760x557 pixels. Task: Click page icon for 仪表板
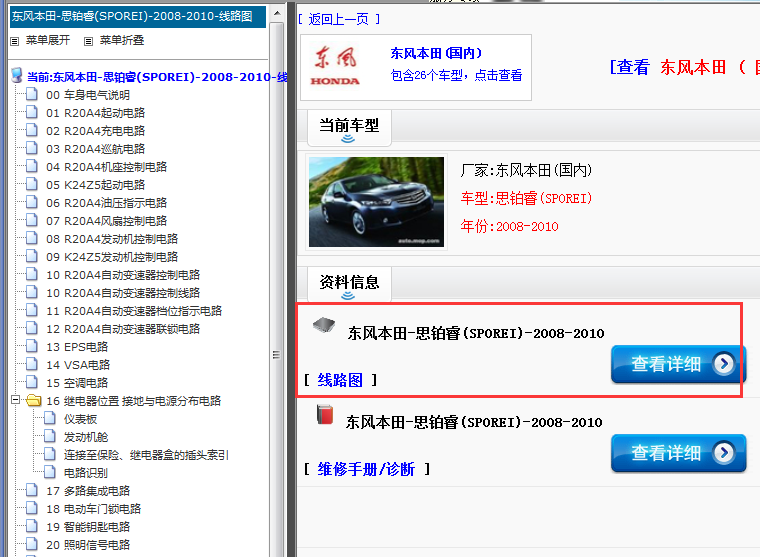coord(50,418)
